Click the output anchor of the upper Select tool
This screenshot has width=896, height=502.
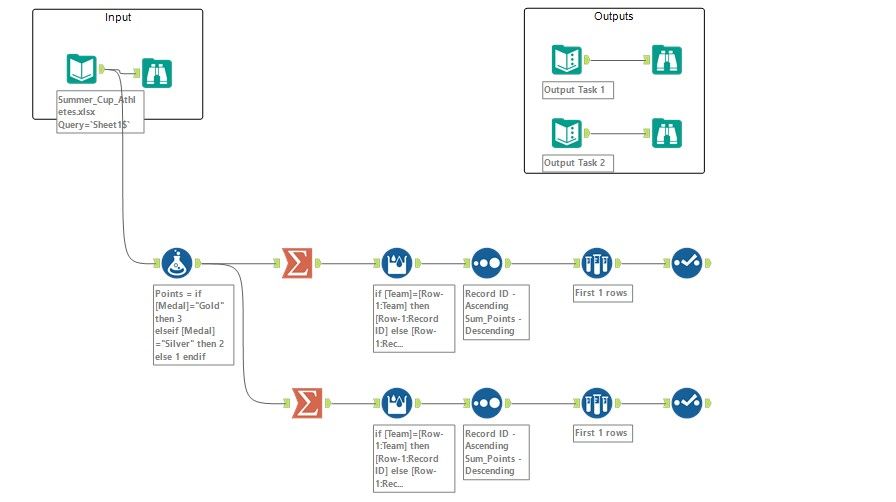click(x=708, y=263)
